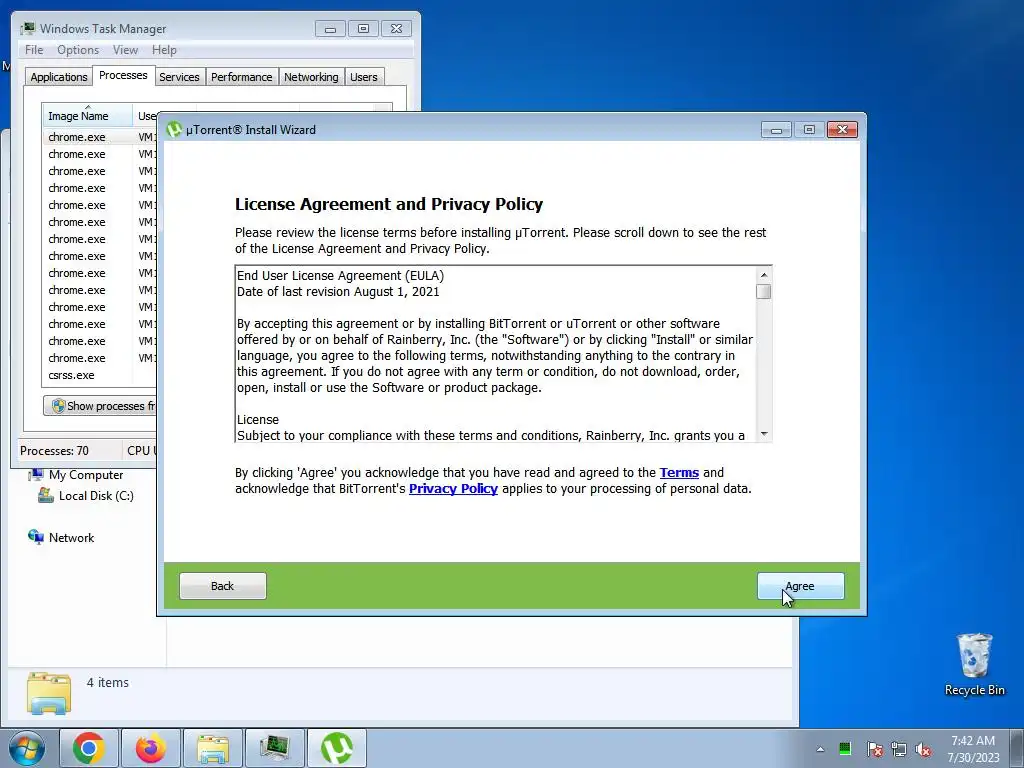Click the network tray icon

899,749
